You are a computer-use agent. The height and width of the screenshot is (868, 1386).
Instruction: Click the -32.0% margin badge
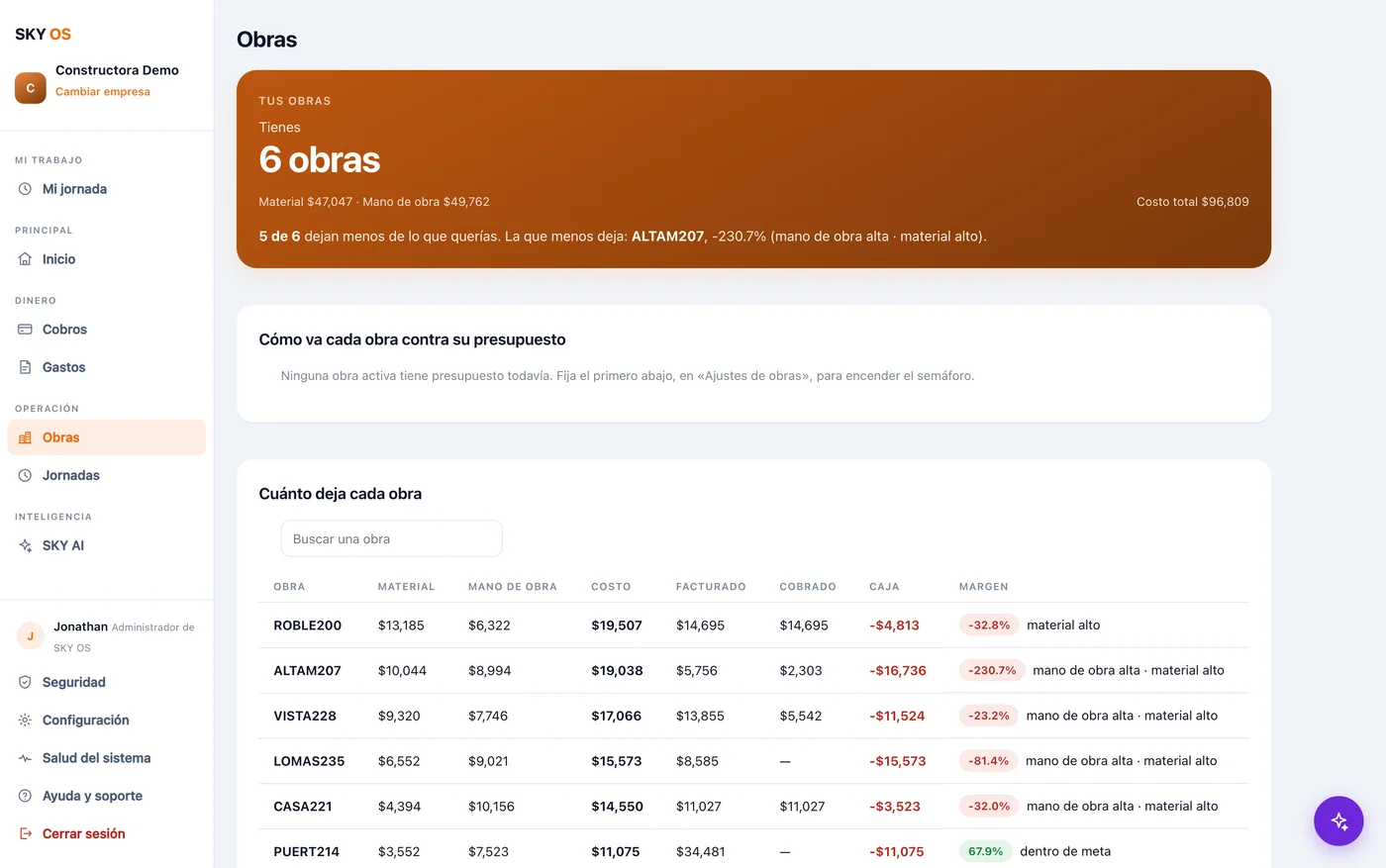point(989,807)
